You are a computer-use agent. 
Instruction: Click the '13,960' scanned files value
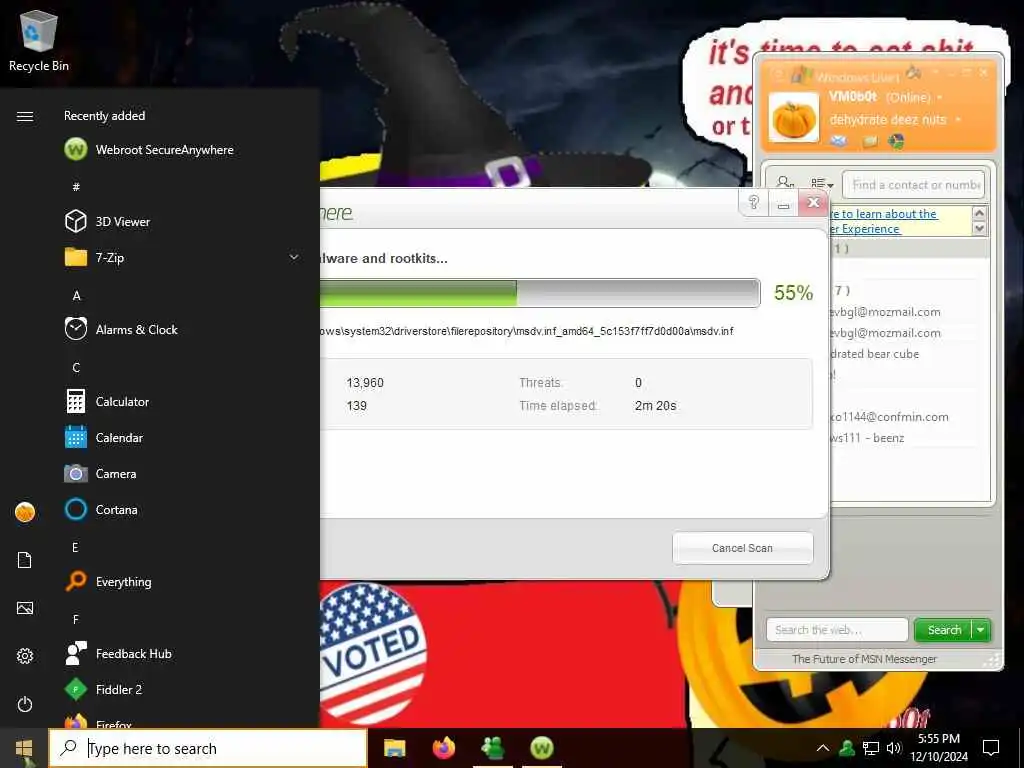click(x=365, y=383)
